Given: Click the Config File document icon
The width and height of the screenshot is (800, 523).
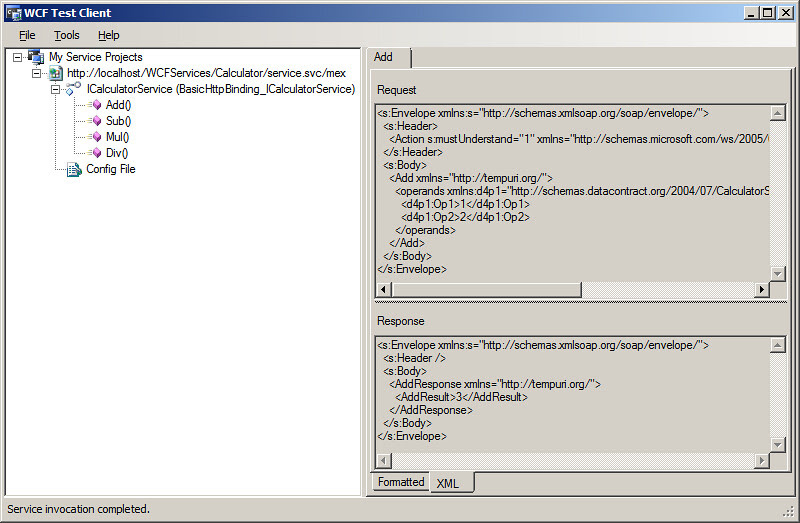Looking at the screenshot, I should click(x=74, y=169).
